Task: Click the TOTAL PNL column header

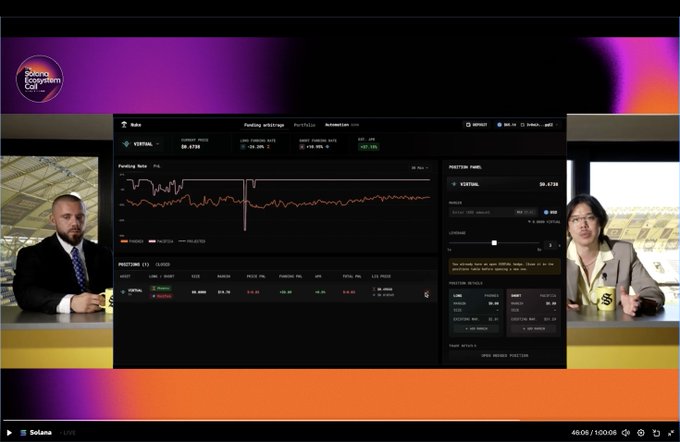Action: [351, 276]
